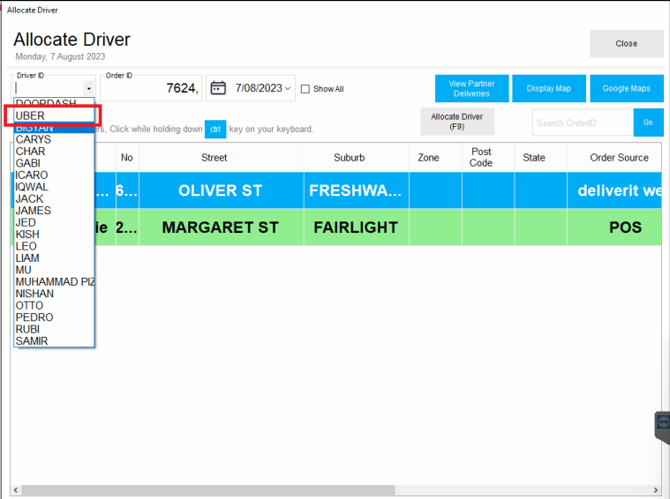The image size is (670, 499).
Task: Click into the Search OrderID field
Action: [x=582, y=123]
